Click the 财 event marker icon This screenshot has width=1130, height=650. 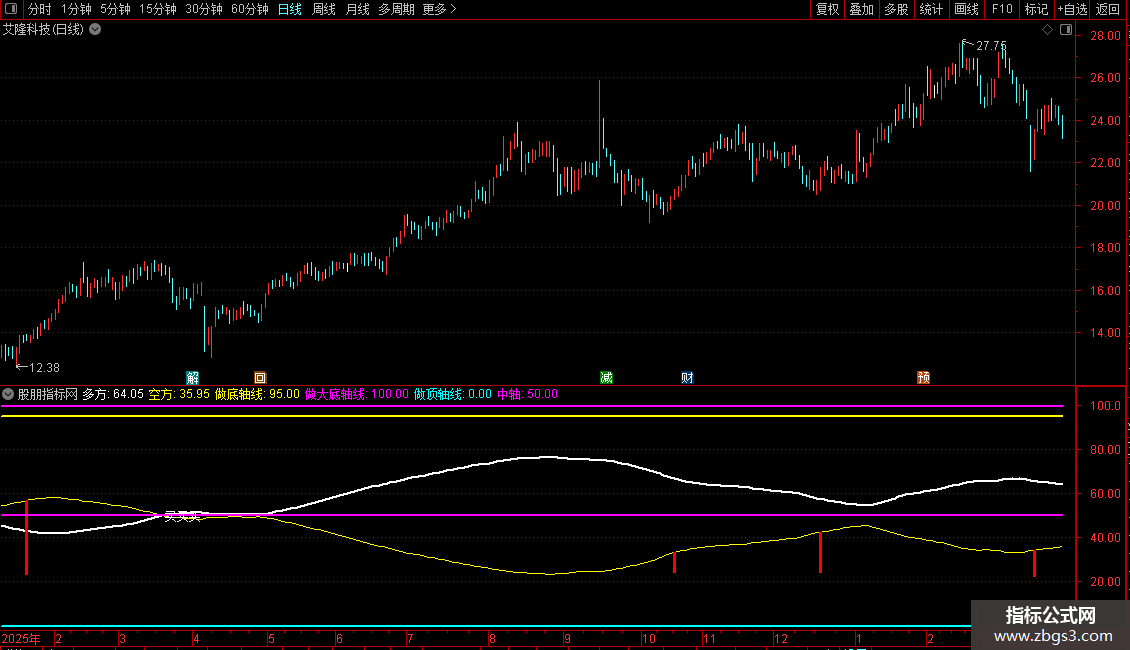point(687,377)
